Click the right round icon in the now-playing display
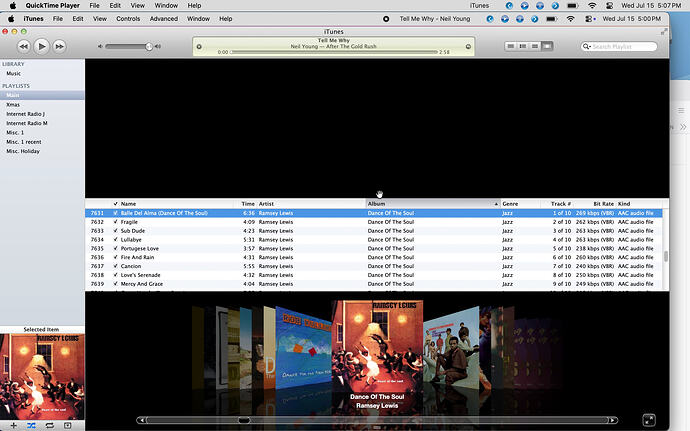690x431 pixels. point(468,47)
